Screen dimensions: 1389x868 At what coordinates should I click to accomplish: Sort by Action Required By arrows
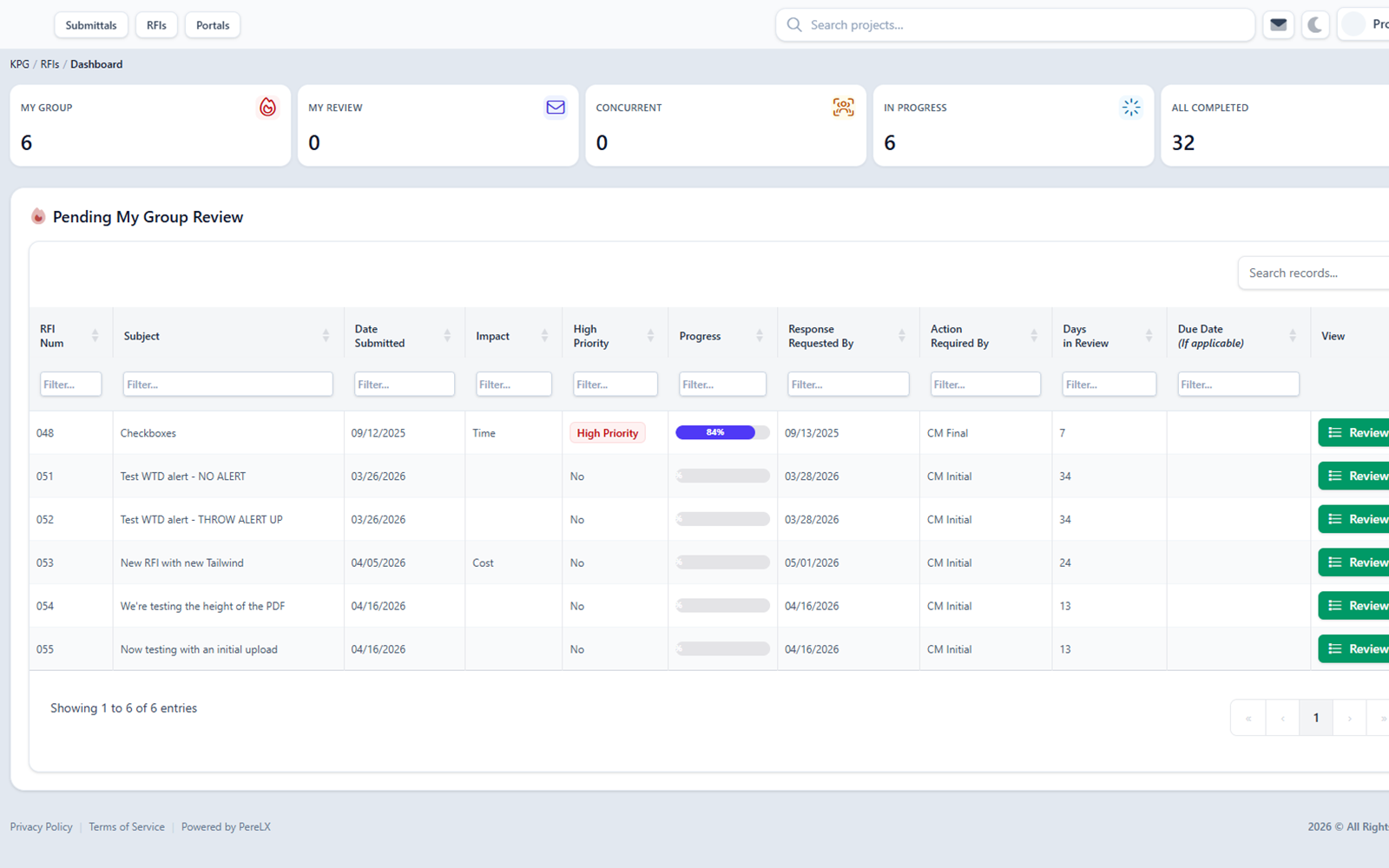click(x=1034, y=336)
